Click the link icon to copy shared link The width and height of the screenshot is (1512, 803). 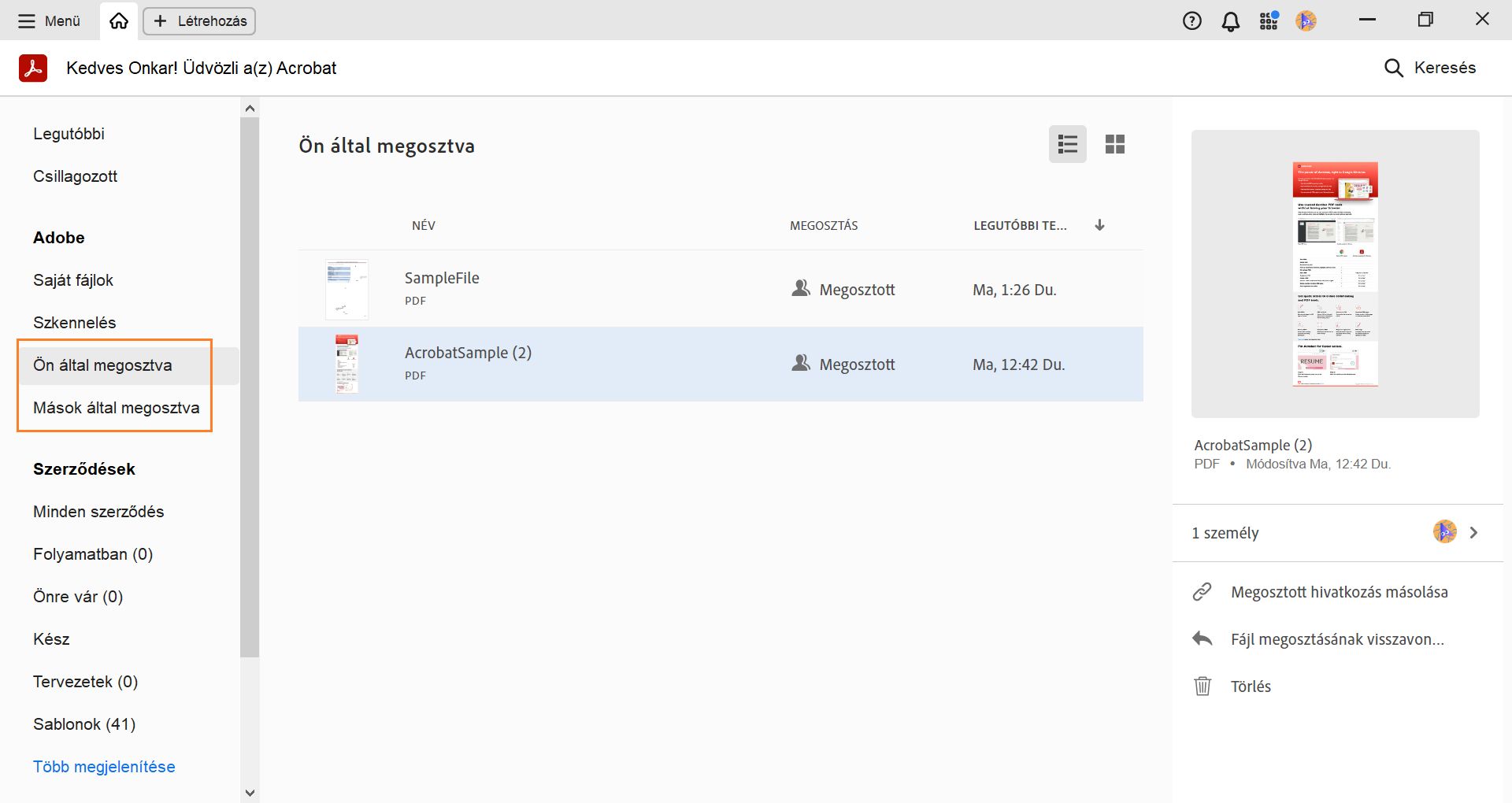pyautogui.click(x=1202, y=592)
